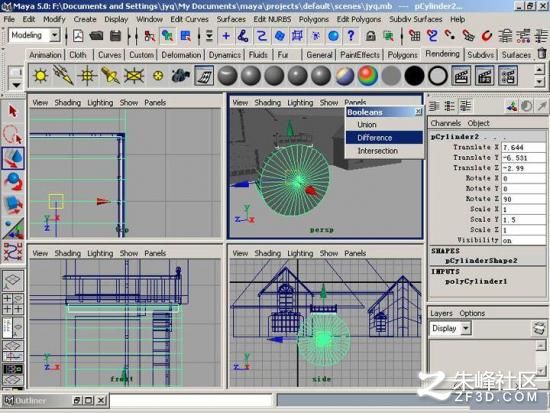Click the trash can shelf icon
Viewport: 550px width, 413px height.
tap(542, 54)
